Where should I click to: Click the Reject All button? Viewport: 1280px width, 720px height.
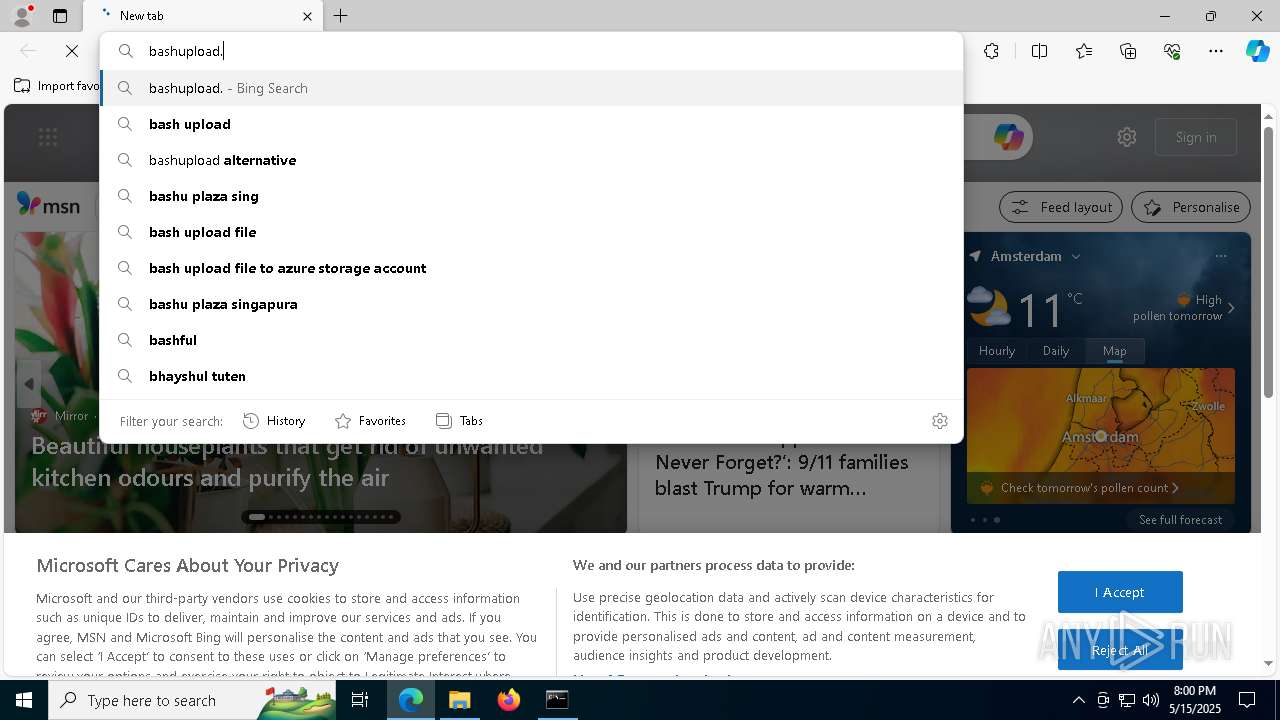pyautogui.click(x=1120, y=650)
